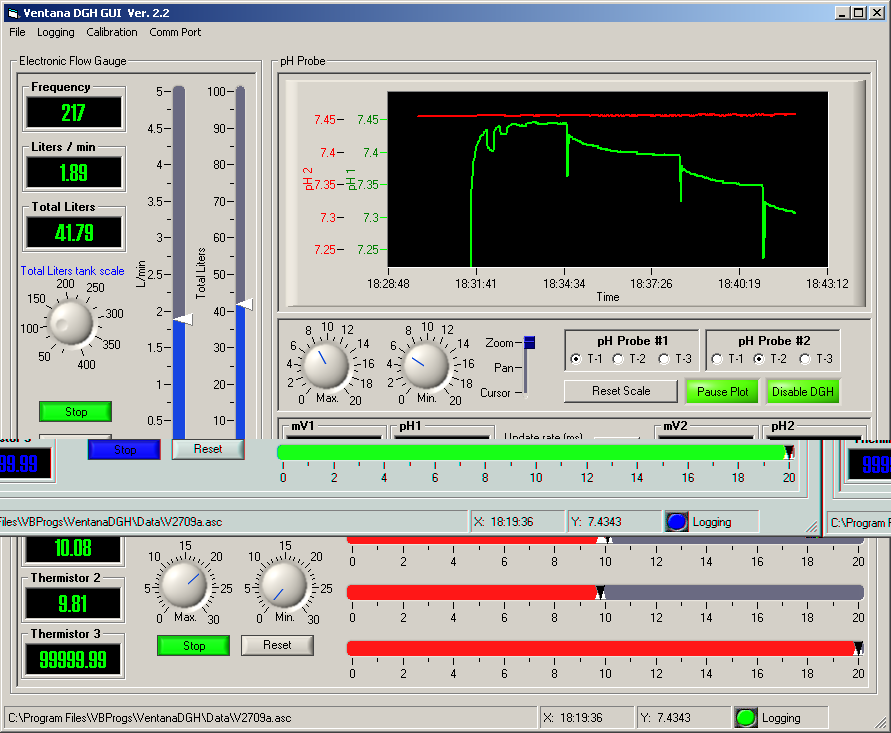This screenshot has height=733, width=891.
Task: Click the pH Probe time plot area
Action: click(x=607, y=179)
